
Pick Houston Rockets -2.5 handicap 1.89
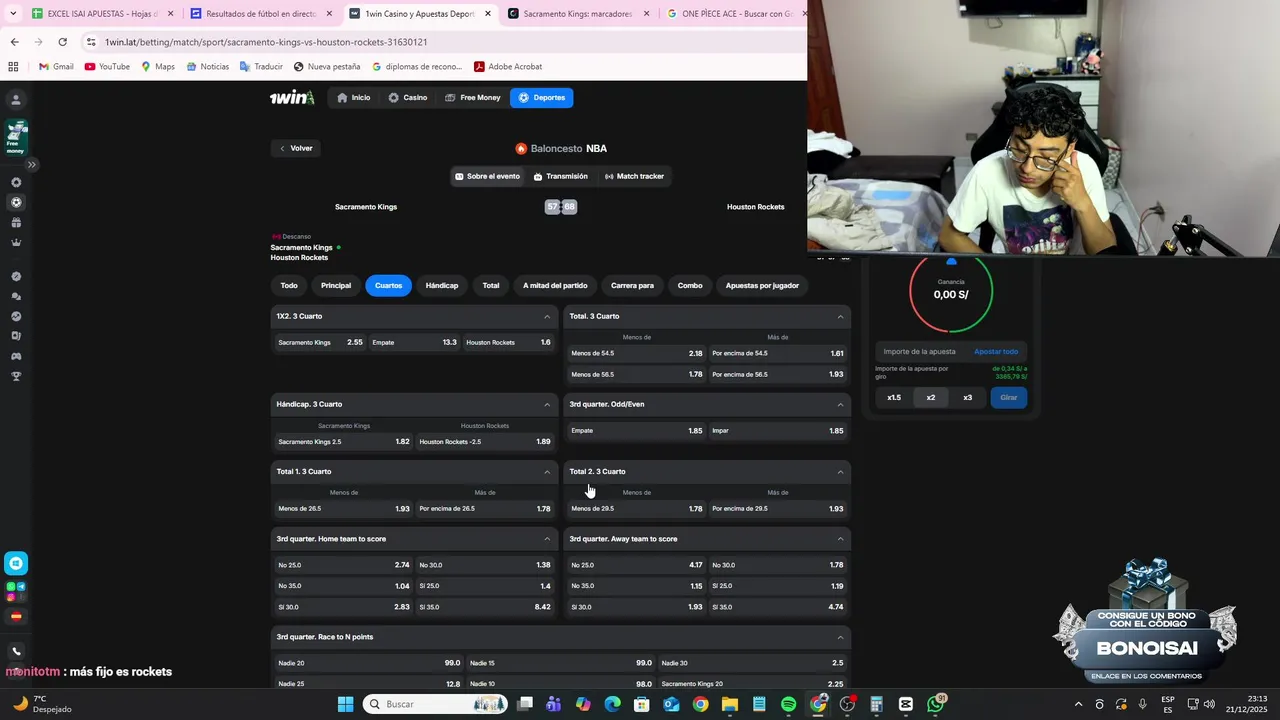click(485, 441)
